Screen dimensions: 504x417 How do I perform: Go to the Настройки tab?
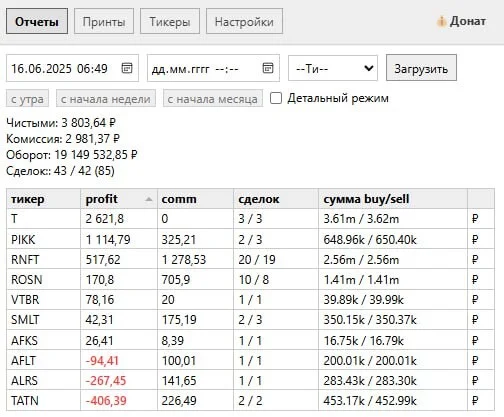(x=244, y=22)
